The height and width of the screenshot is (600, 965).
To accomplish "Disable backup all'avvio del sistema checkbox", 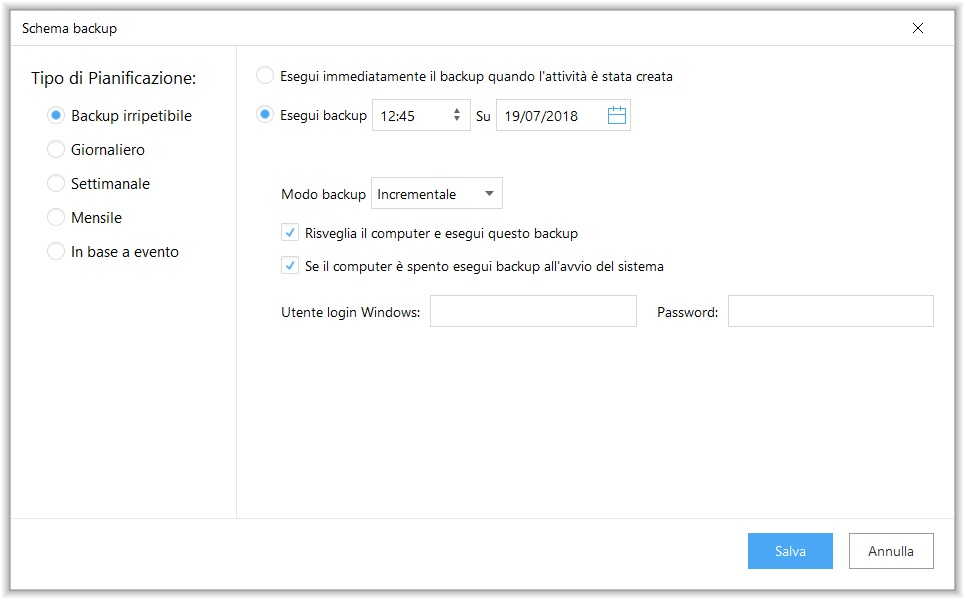I will (x=290, y=265).
